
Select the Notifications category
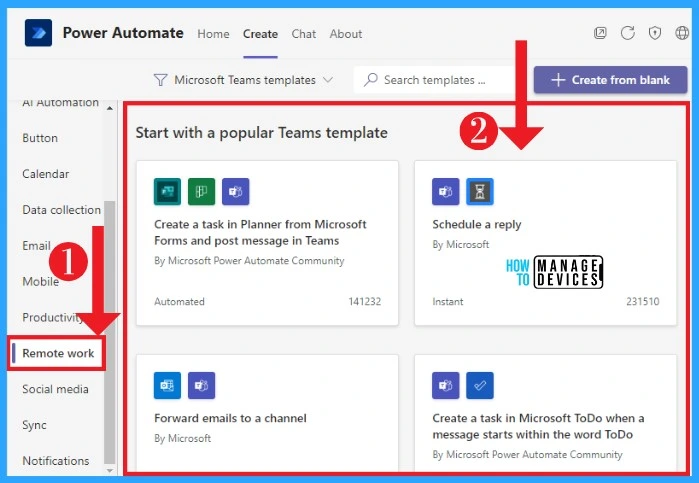(x=56, y=461)
